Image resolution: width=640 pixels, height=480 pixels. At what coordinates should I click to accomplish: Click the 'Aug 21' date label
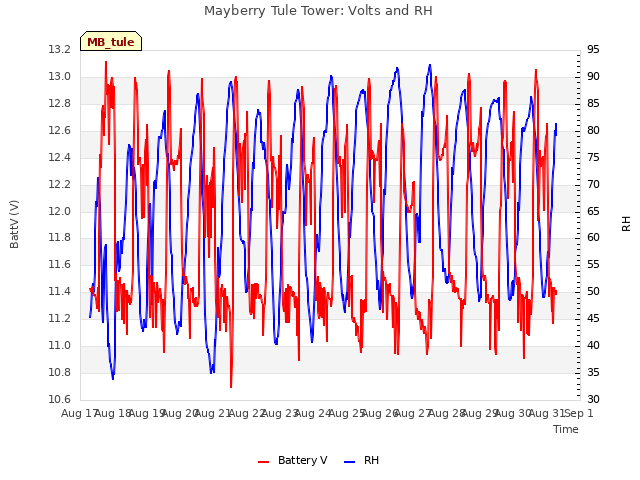click(213, 413)
